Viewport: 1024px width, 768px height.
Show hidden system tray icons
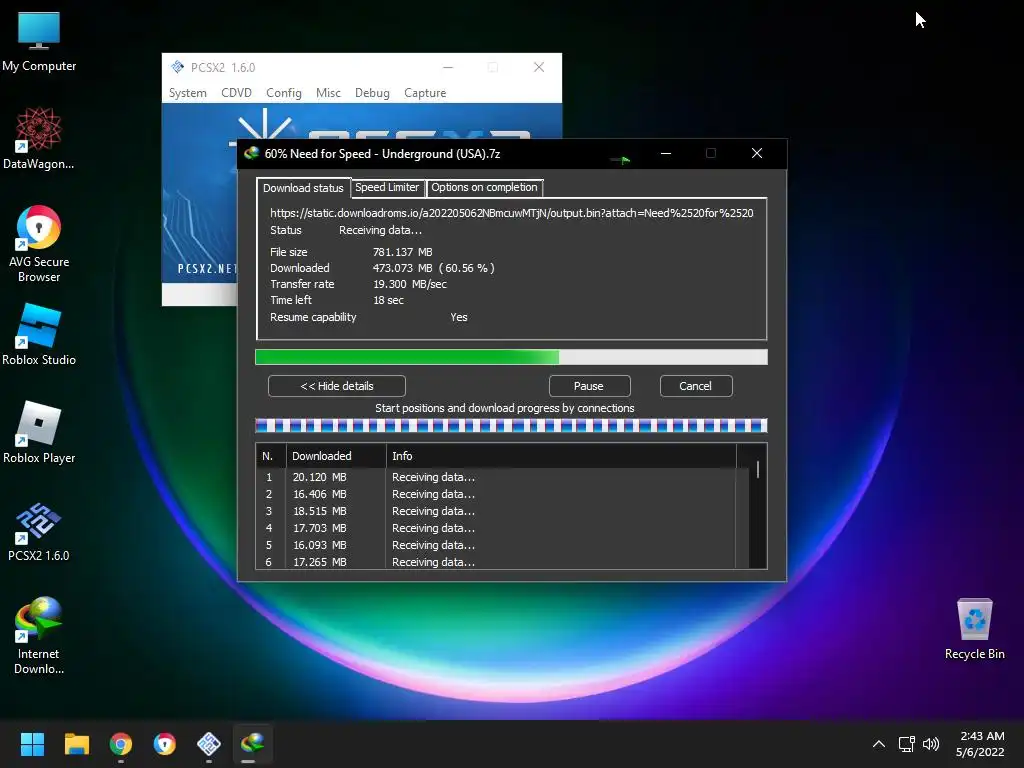coord(879,744)
